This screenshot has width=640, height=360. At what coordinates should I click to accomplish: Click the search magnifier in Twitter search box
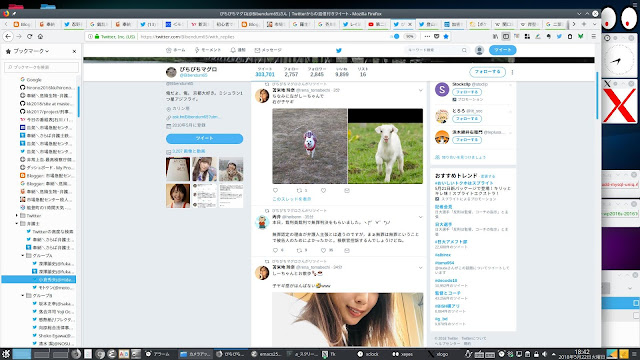coord(464,50)
